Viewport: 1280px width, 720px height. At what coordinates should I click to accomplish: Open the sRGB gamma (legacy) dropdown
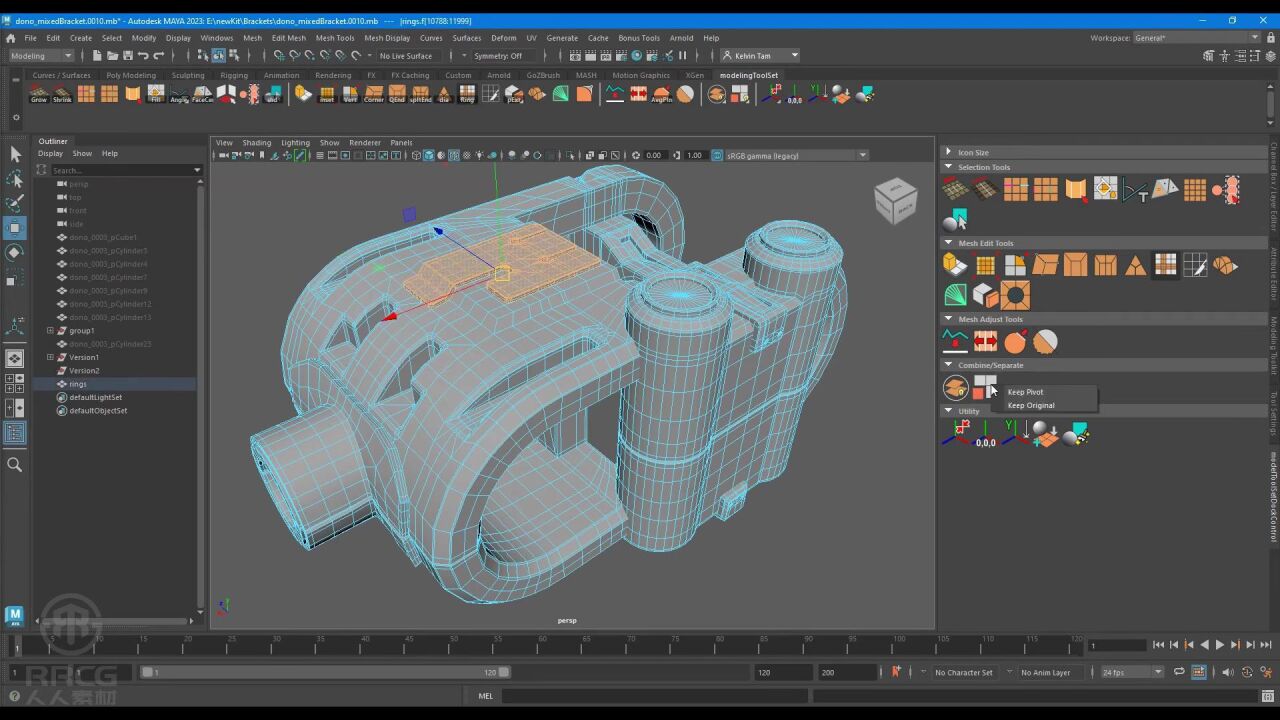(862, 155)
